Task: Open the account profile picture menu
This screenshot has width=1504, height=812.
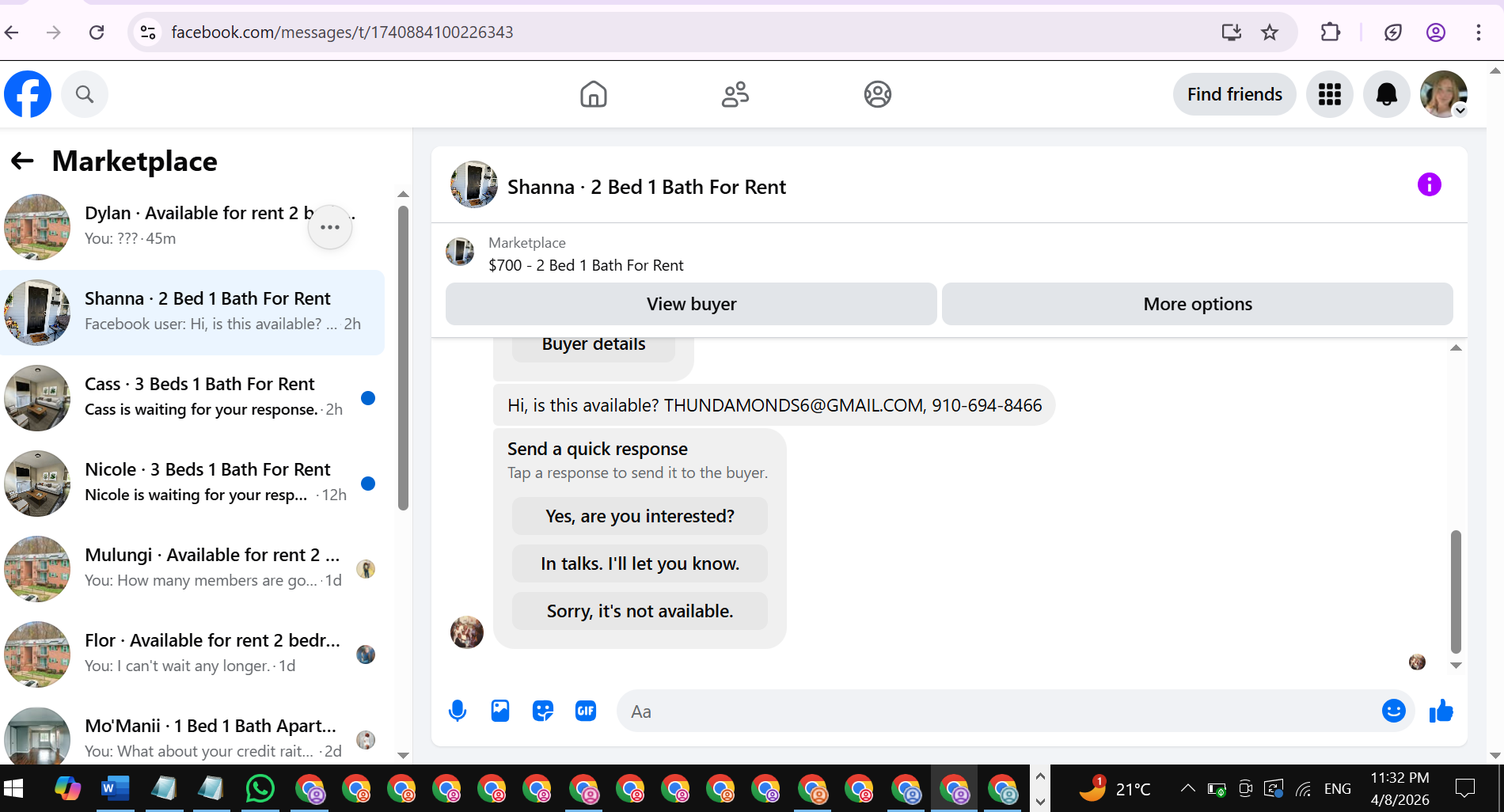Action: [x=1444, y=94]
